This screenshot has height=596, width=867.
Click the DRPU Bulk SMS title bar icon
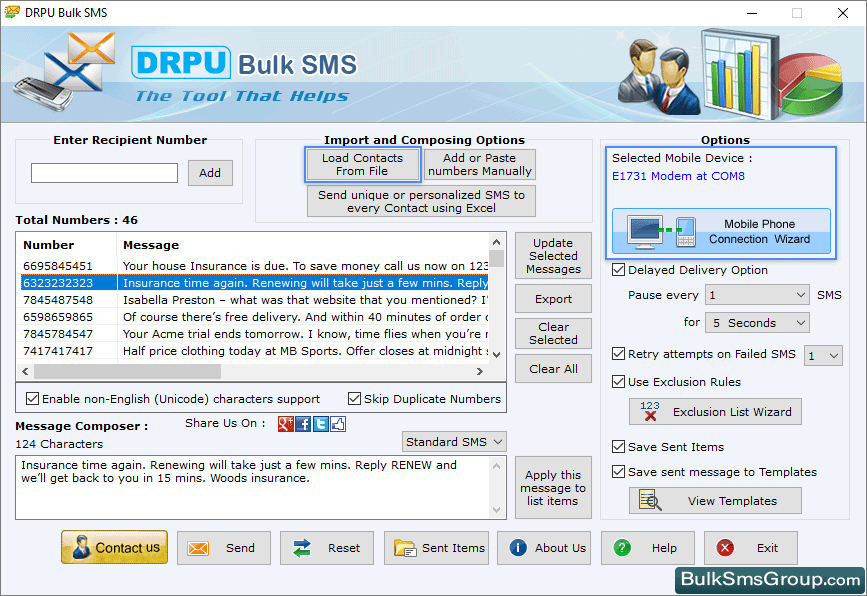pyautogui.click(x=12, y=12)
